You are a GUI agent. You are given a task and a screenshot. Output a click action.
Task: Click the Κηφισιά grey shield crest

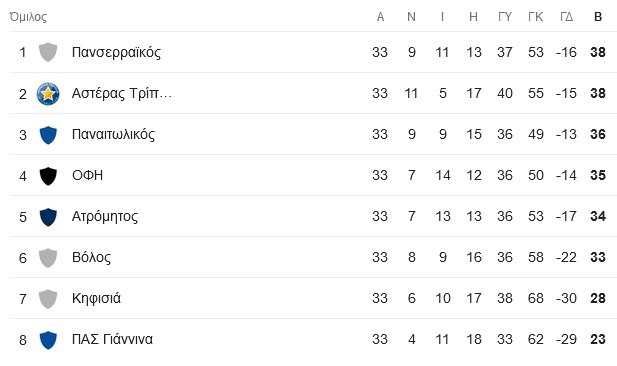click(x=48, y=299)
